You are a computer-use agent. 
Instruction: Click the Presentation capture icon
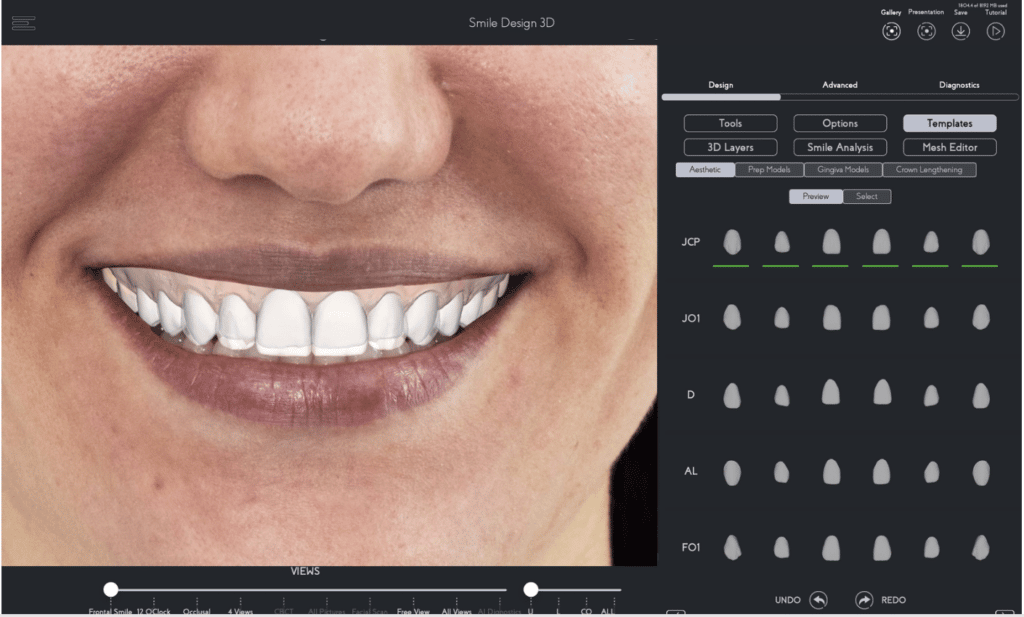926,31
